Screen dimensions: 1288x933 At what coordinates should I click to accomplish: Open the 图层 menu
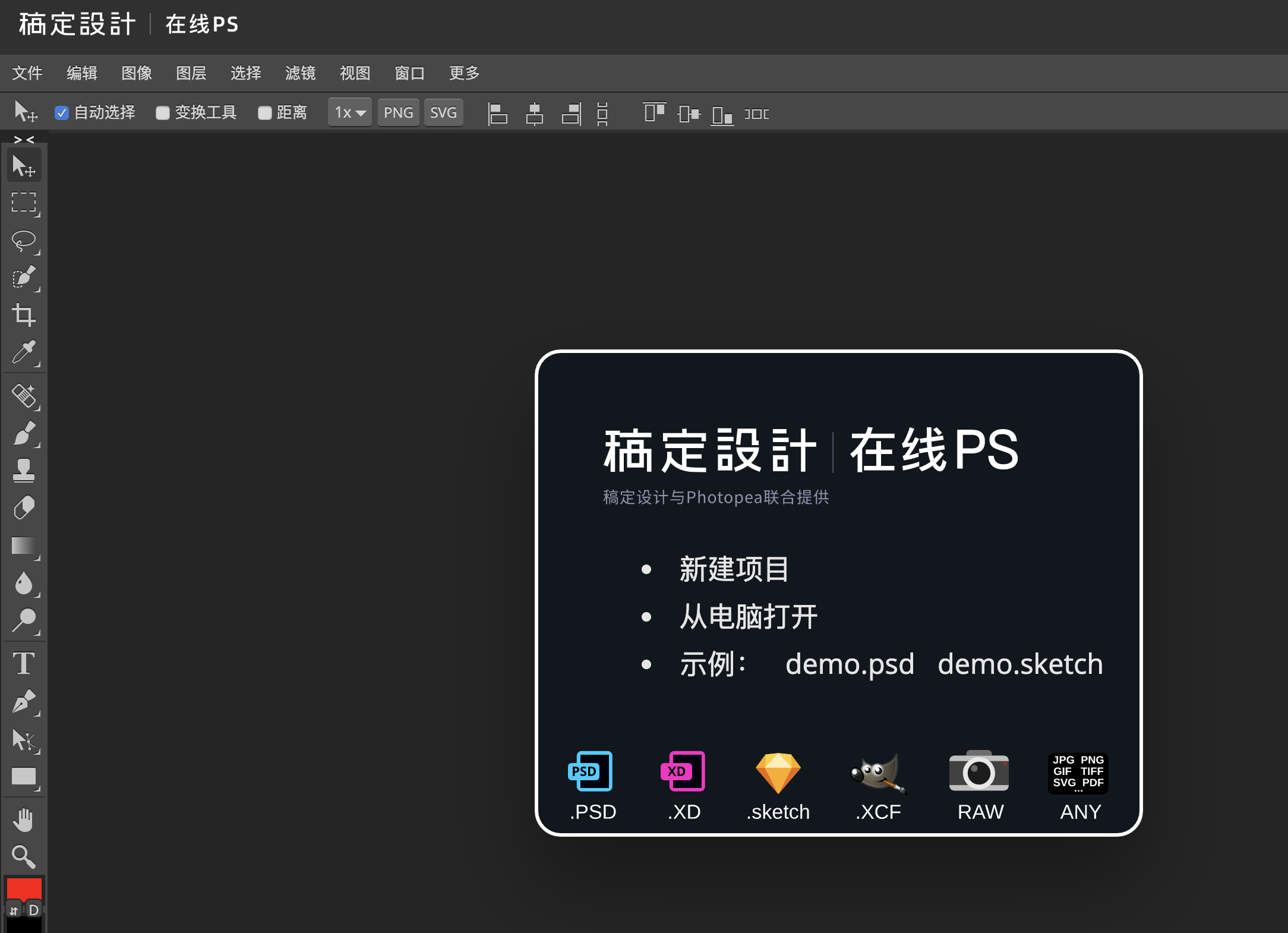click(x=191, y=73)
